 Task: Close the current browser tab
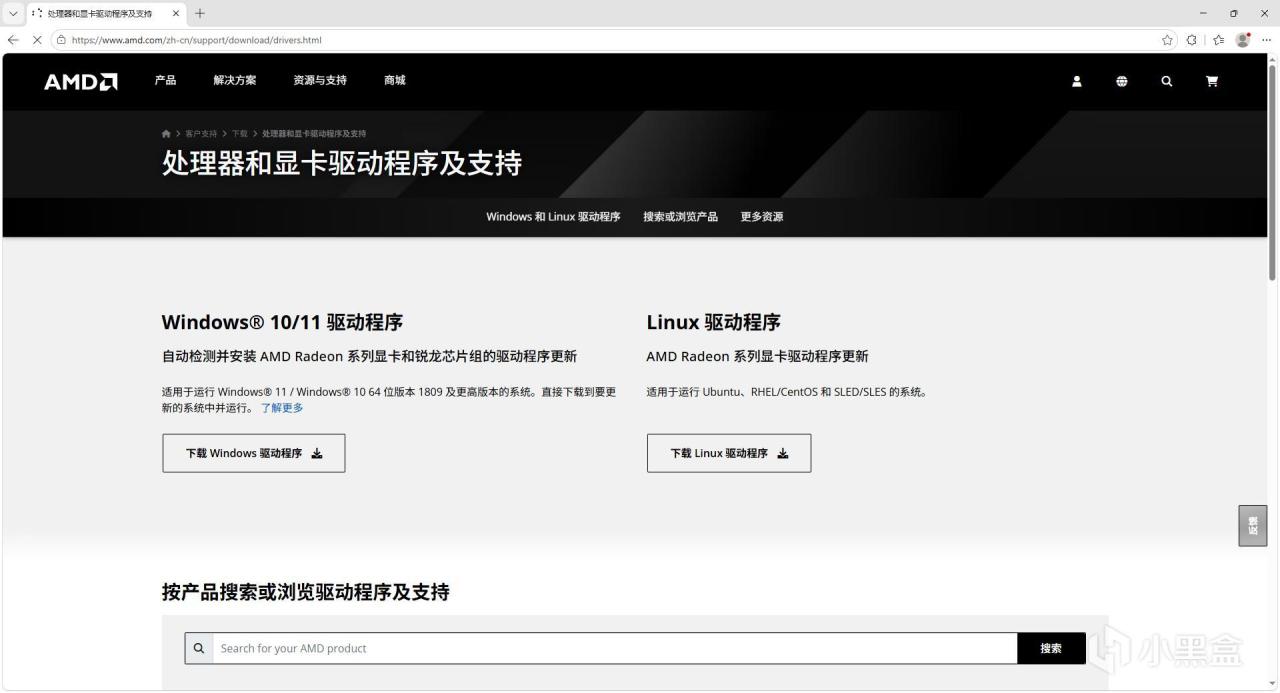(176, 13)
